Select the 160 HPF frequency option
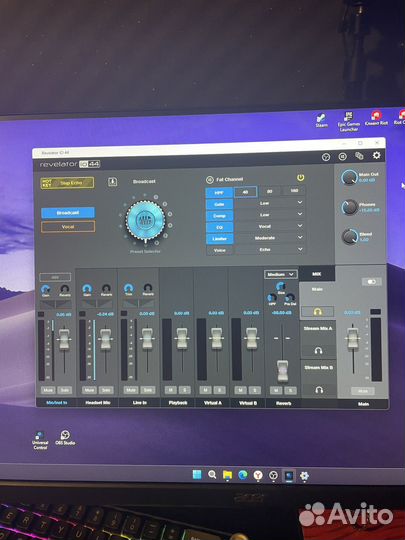This screenshot has height=540, width=405. point(294,190)
